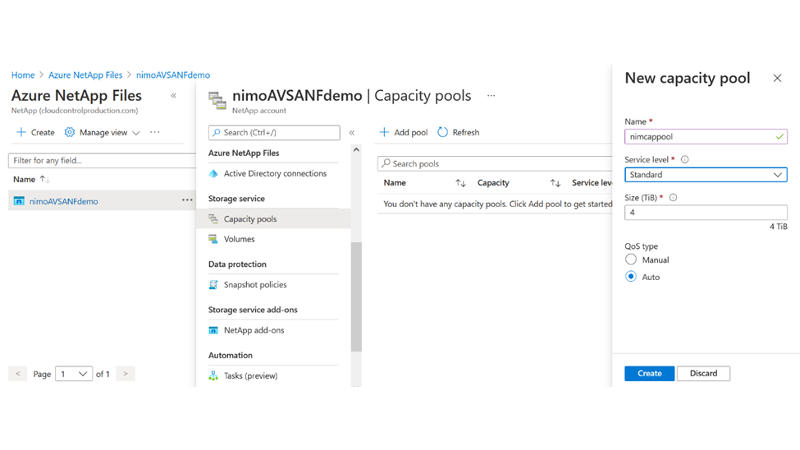The image size is (800, 450).
Task: Open Volumes in the sidebar menu
Action: (239, 239)
